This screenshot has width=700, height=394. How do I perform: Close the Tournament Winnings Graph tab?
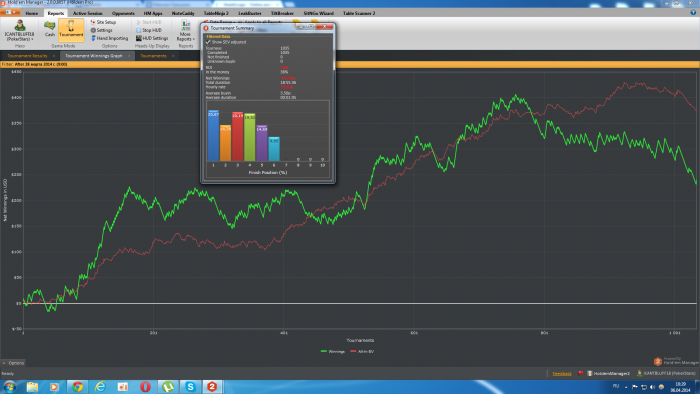click(x=129, y=56)
